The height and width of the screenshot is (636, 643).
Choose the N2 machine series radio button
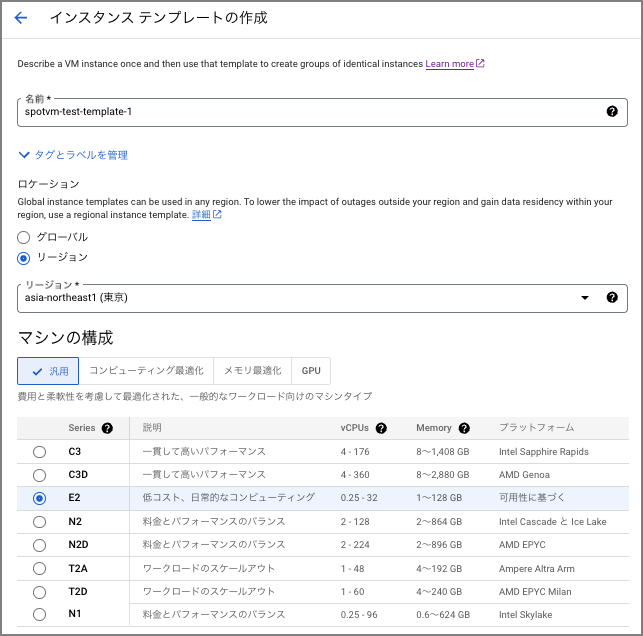[39, 521]
